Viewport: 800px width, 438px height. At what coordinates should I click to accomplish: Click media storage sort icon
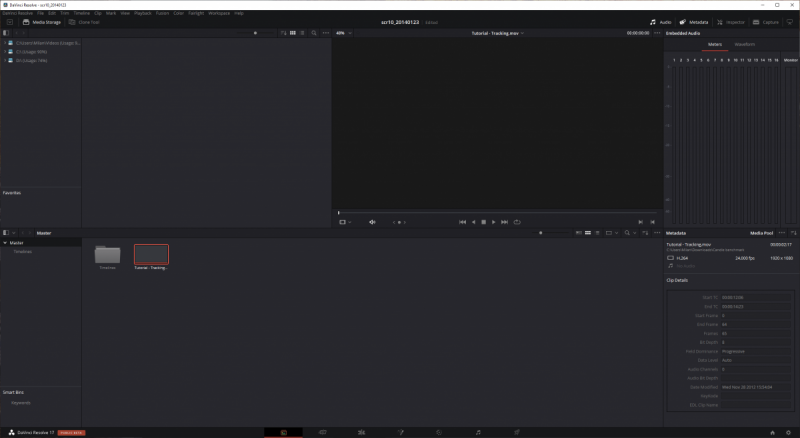[283, 33]
